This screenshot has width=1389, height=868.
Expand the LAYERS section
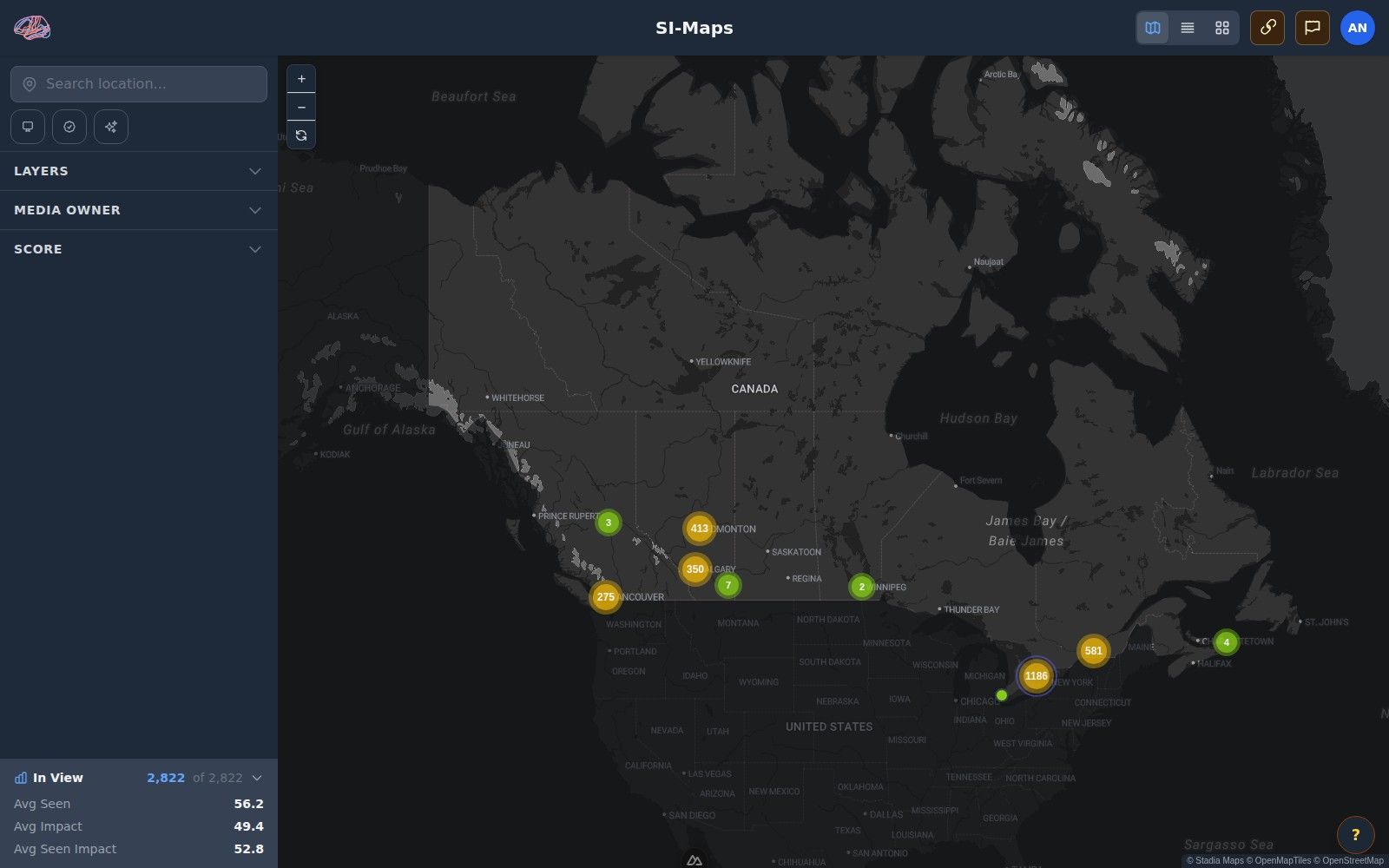[139, 171]
